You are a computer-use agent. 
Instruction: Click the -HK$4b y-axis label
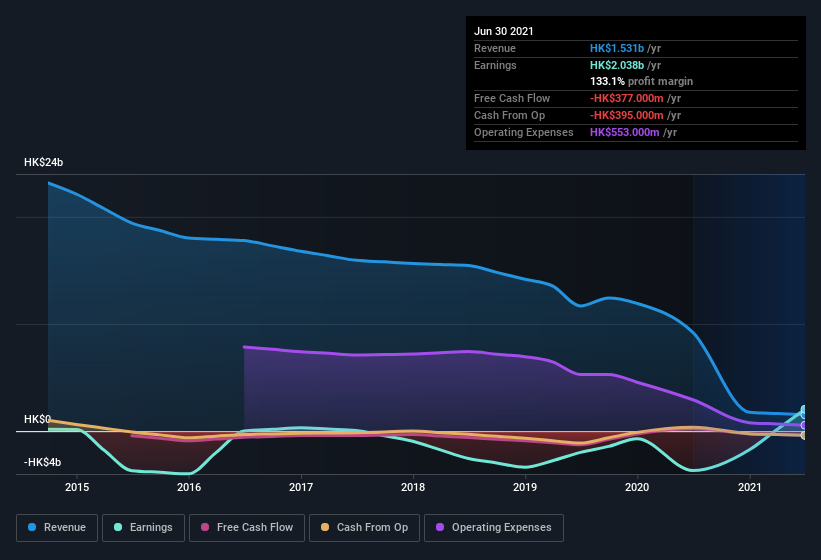(x=42, y=462)
